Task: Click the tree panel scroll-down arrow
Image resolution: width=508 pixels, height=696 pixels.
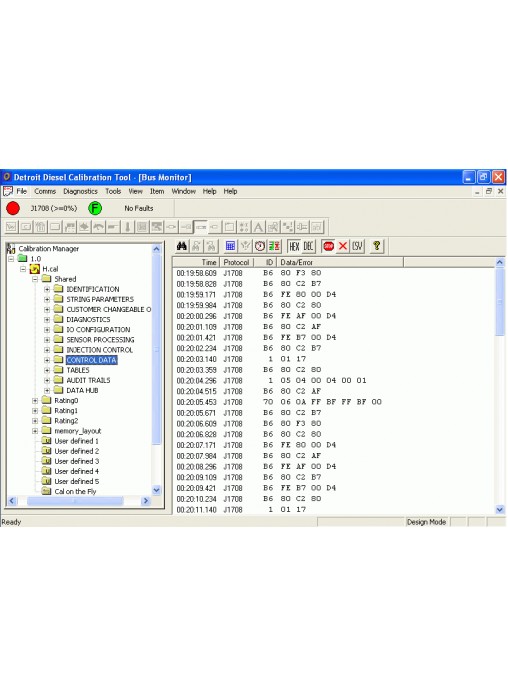Action: [156, 490]
